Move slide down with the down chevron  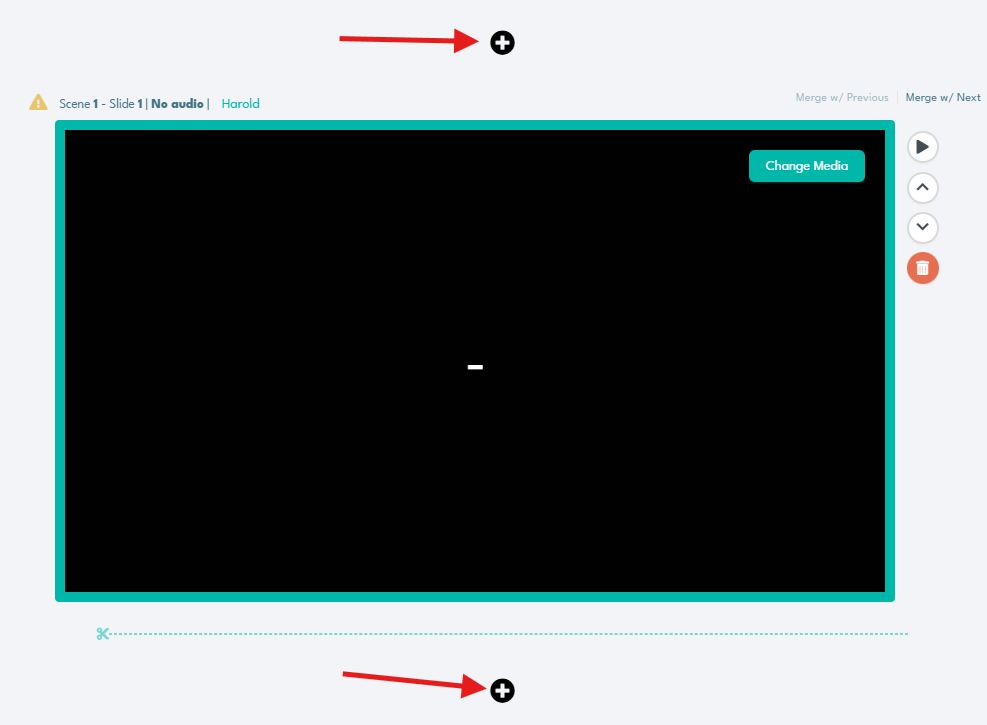coord(922,227)
